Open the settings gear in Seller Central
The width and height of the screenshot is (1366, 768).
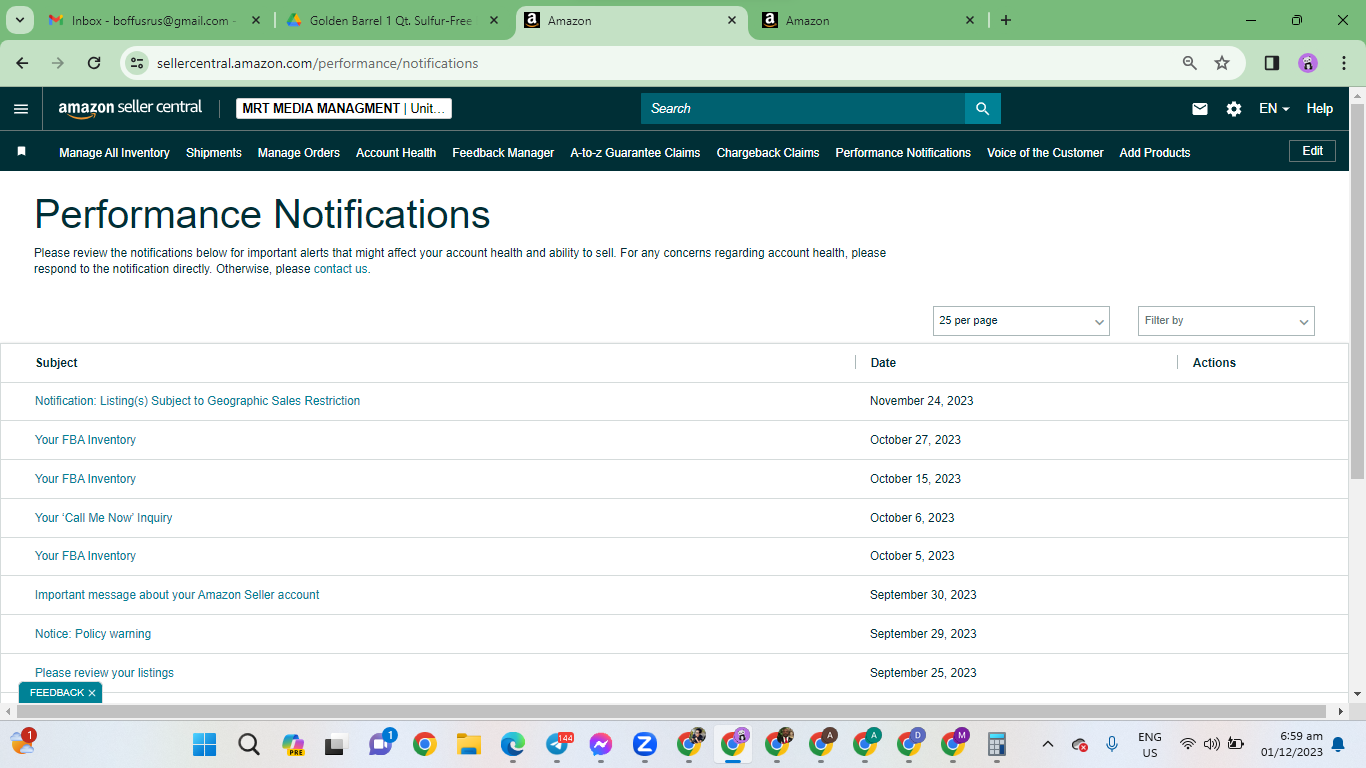point(1234,109)
